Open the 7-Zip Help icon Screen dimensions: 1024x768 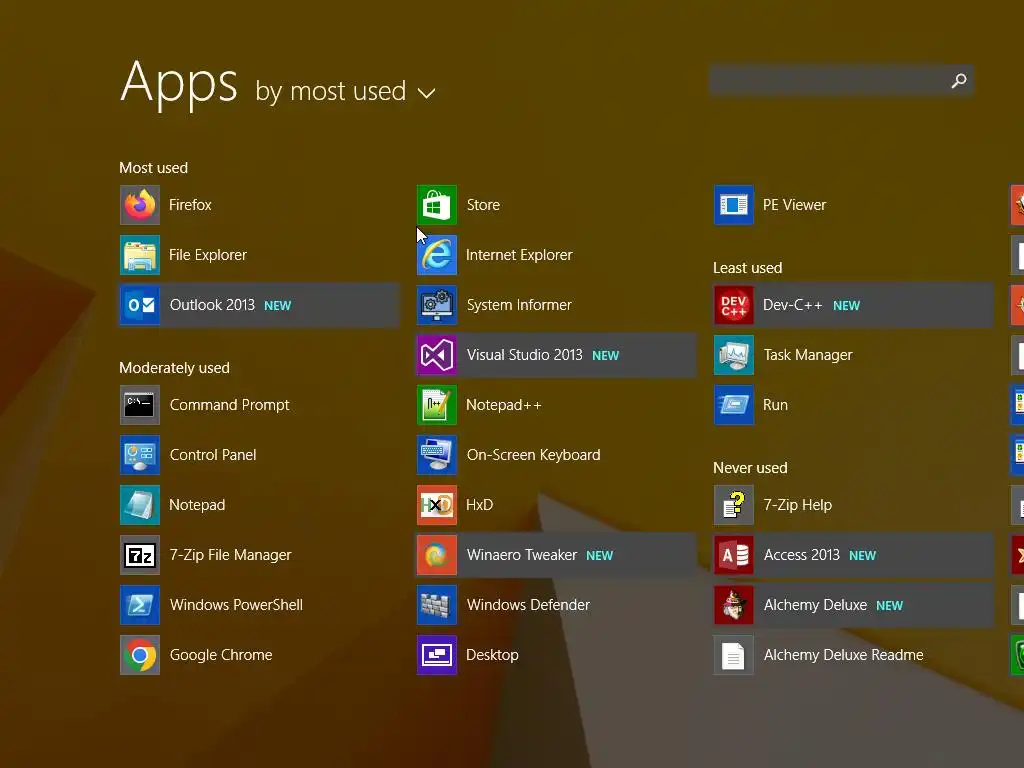coord(734,505)
